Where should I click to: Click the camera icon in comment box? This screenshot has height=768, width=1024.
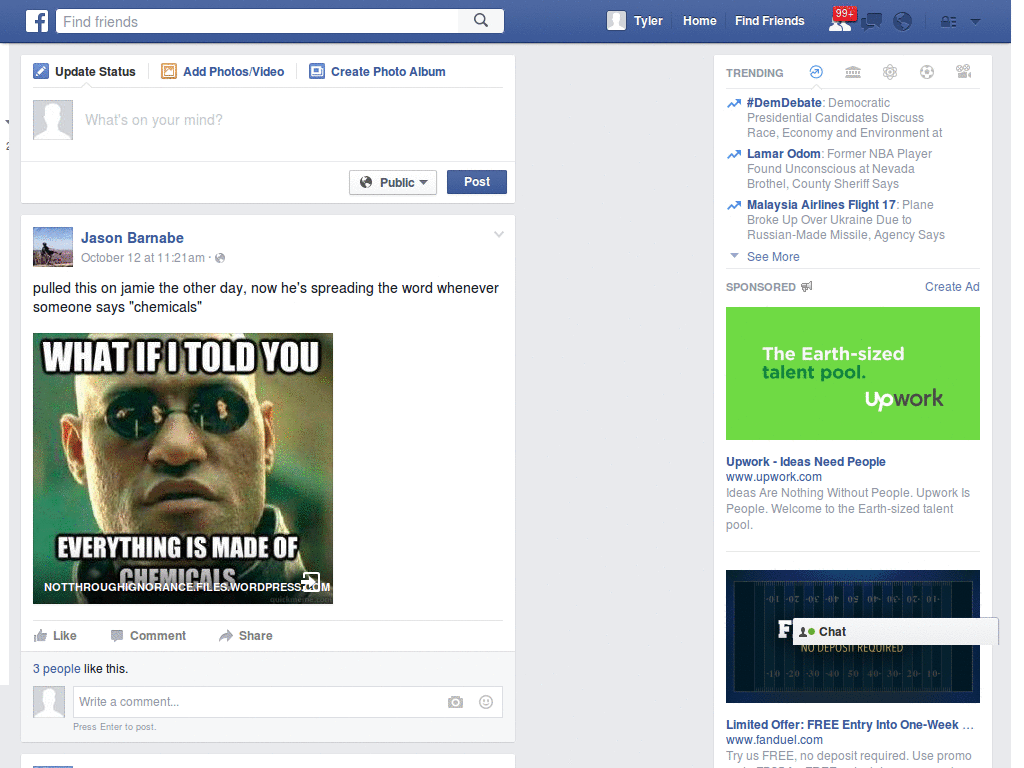(x=455, y=702)
